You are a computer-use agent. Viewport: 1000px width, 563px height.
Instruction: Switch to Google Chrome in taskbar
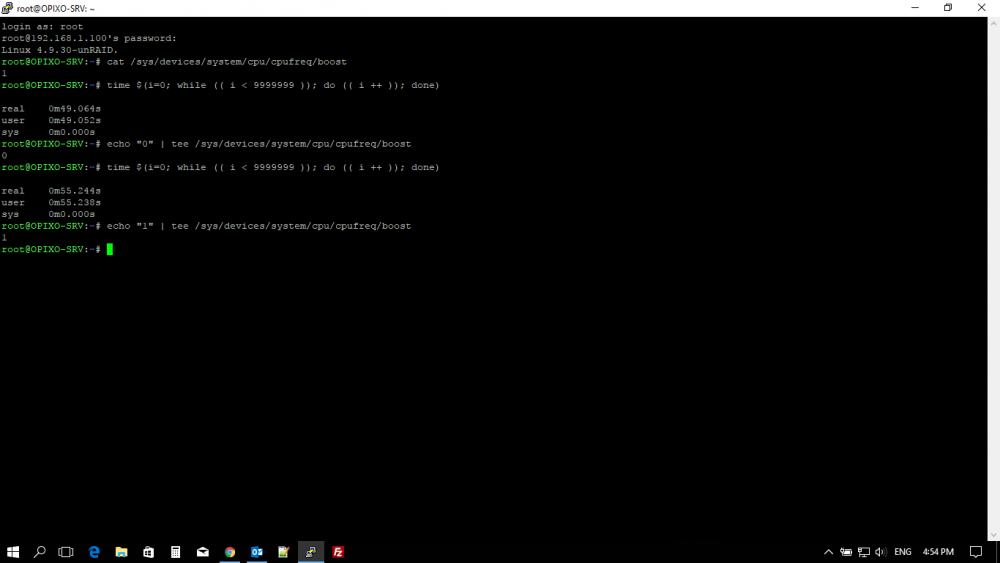click(230, 552)
